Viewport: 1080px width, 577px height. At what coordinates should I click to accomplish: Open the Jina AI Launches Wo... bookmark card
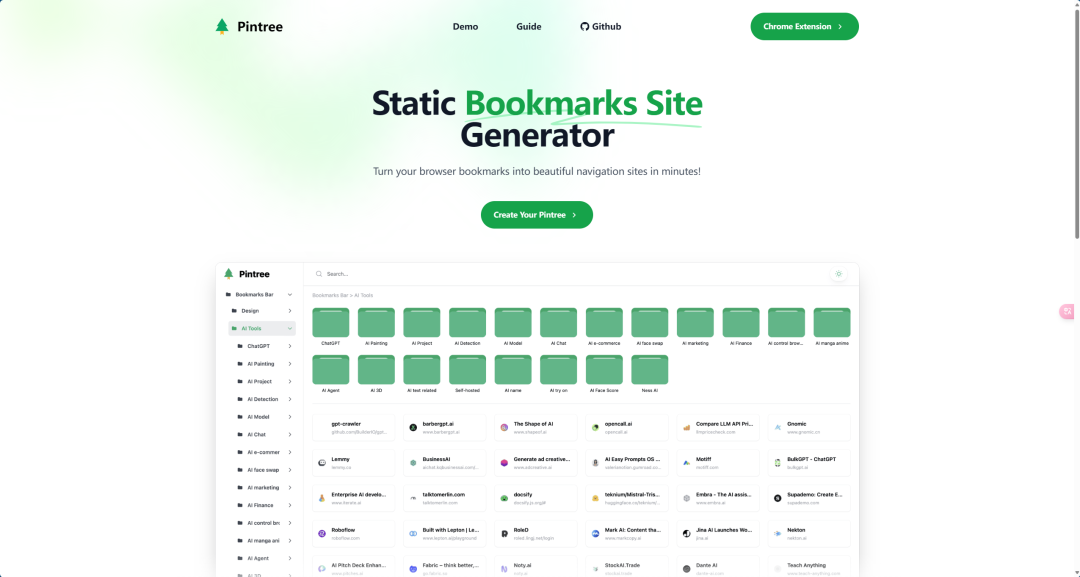pyautogui.click(x=718, y=534)
